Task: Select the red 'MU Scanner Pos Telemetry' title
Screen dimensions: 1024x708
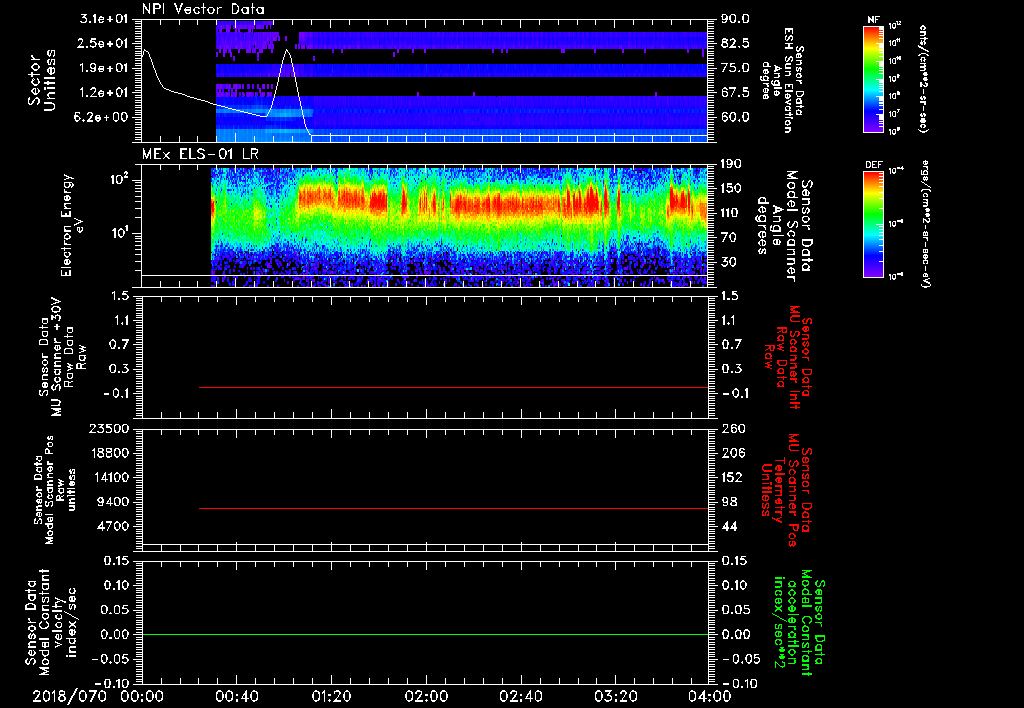Action: pos(786,490)
